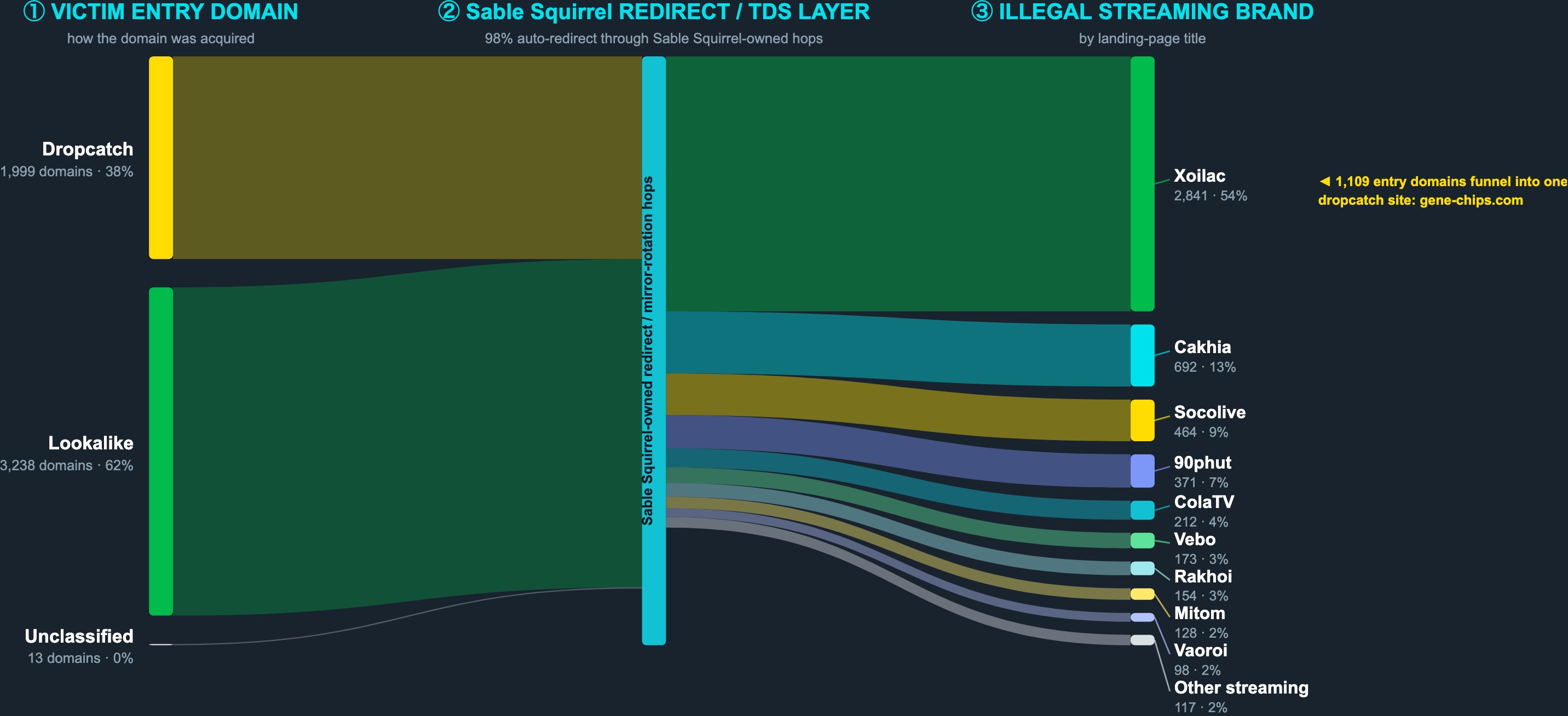Screen dimensions: 1568x716
Task: Click the periwinkle 90phut node bar
Action: tap(1143, 471)
